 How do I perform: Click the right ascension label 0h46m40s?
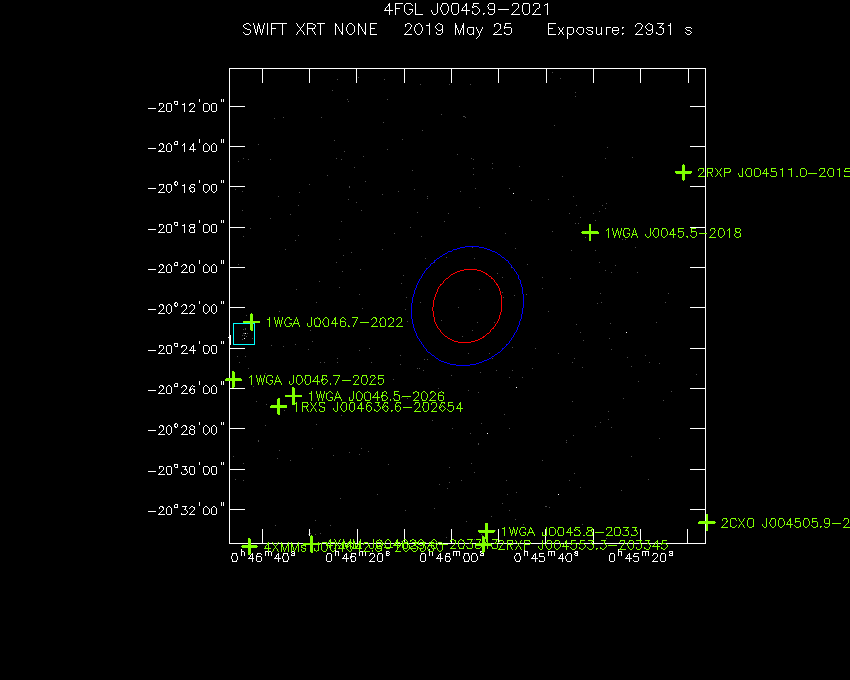pyautogui.click(x=263, y=557)
